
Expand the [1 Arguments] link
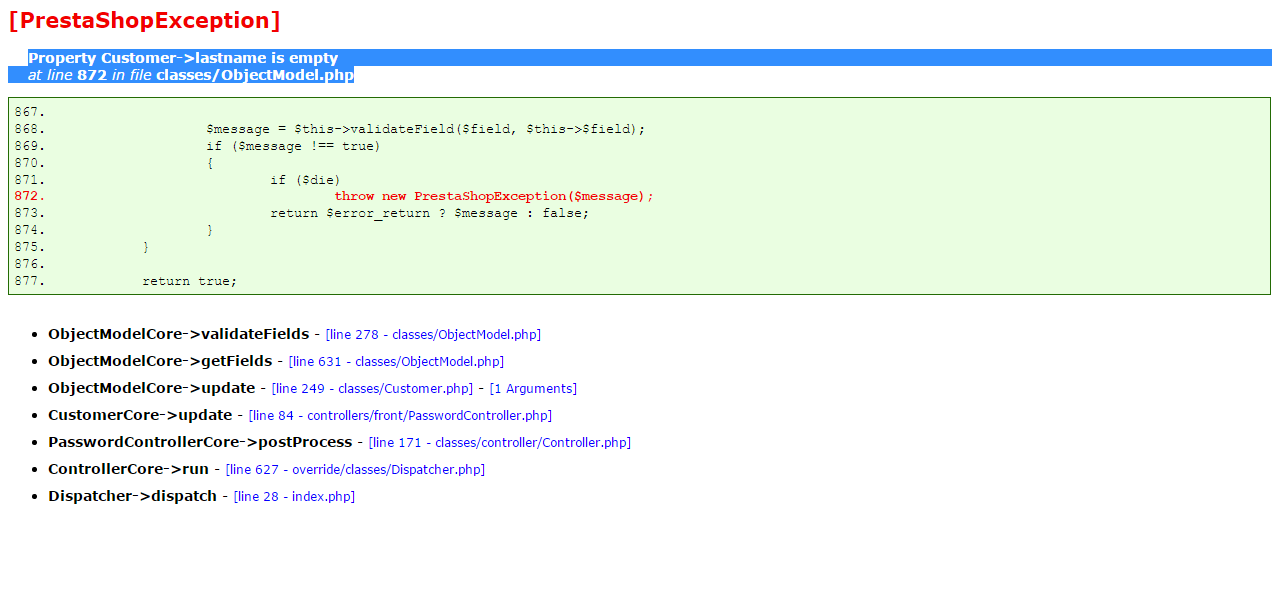pyautogui.click(x=533, y=389)
